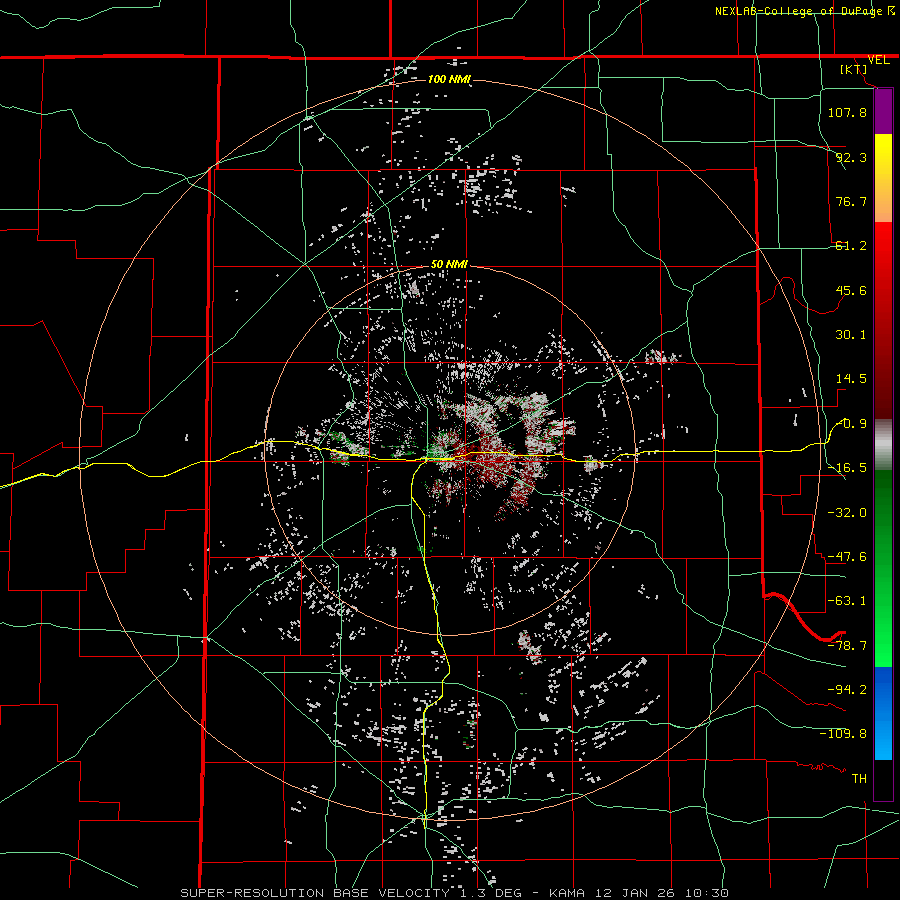Click the Super-Resolution Base Velocity caption at bottom
Viewport: 900px width, 900px height.
point(455,893)
